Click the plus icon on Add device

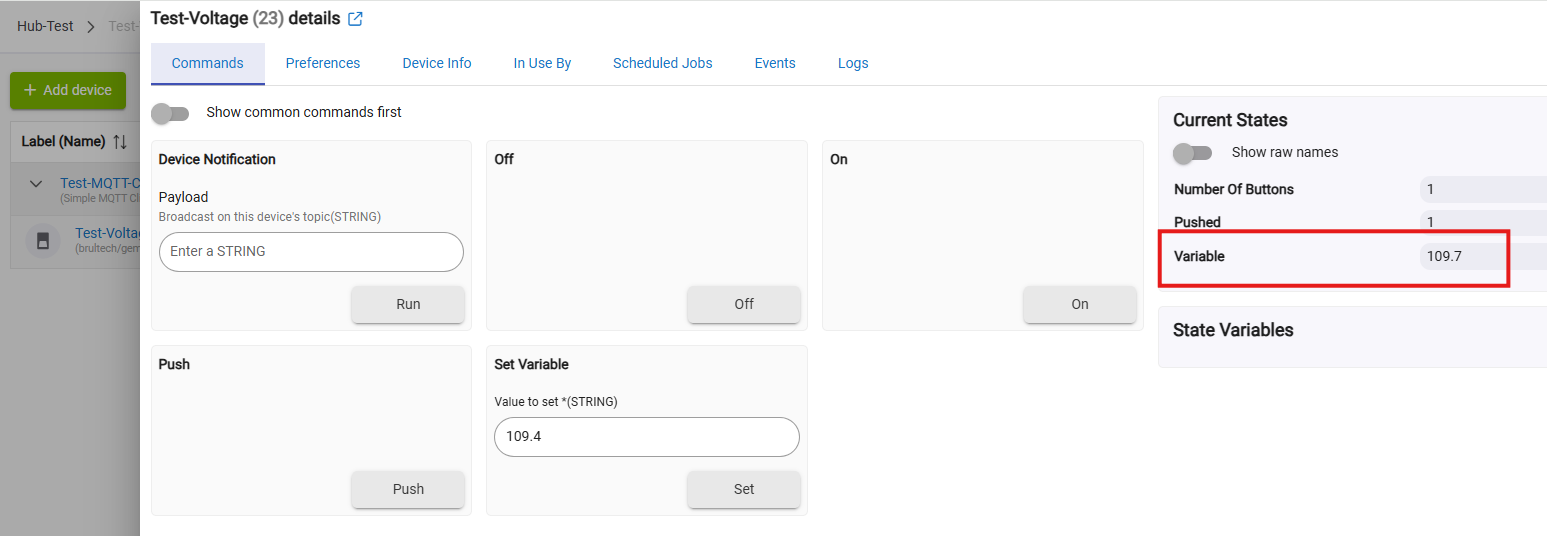(x=30, y=90)
